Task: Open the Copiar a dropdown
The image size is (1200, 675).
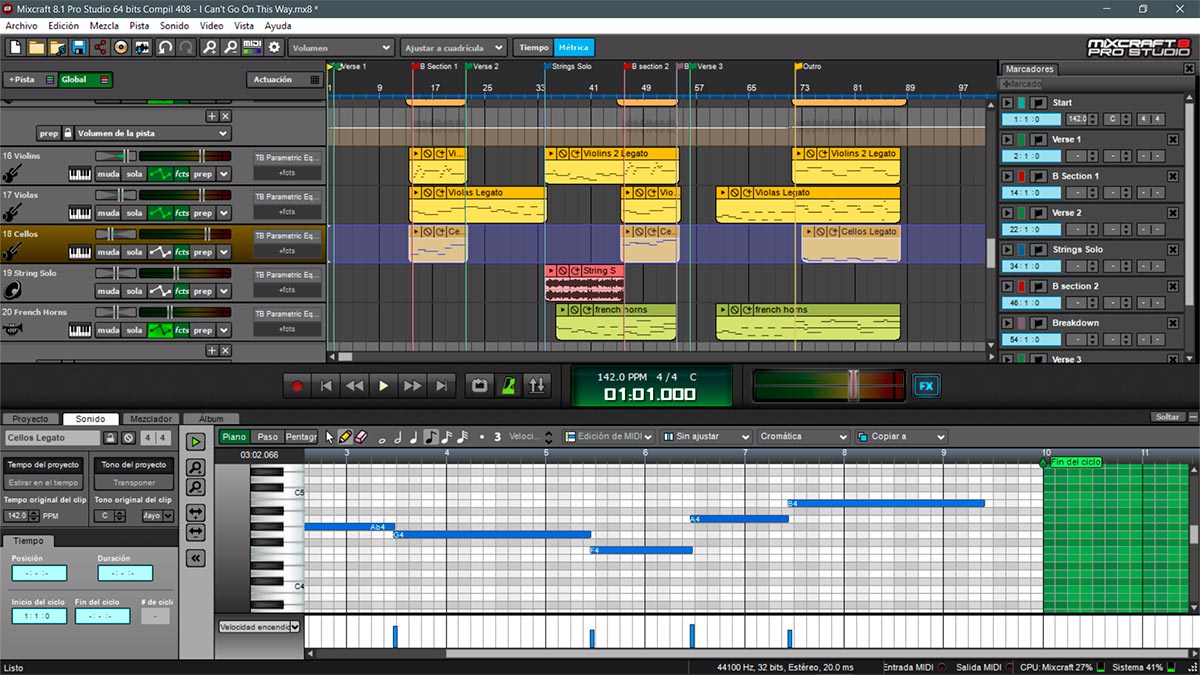Action: coord(900,437)
